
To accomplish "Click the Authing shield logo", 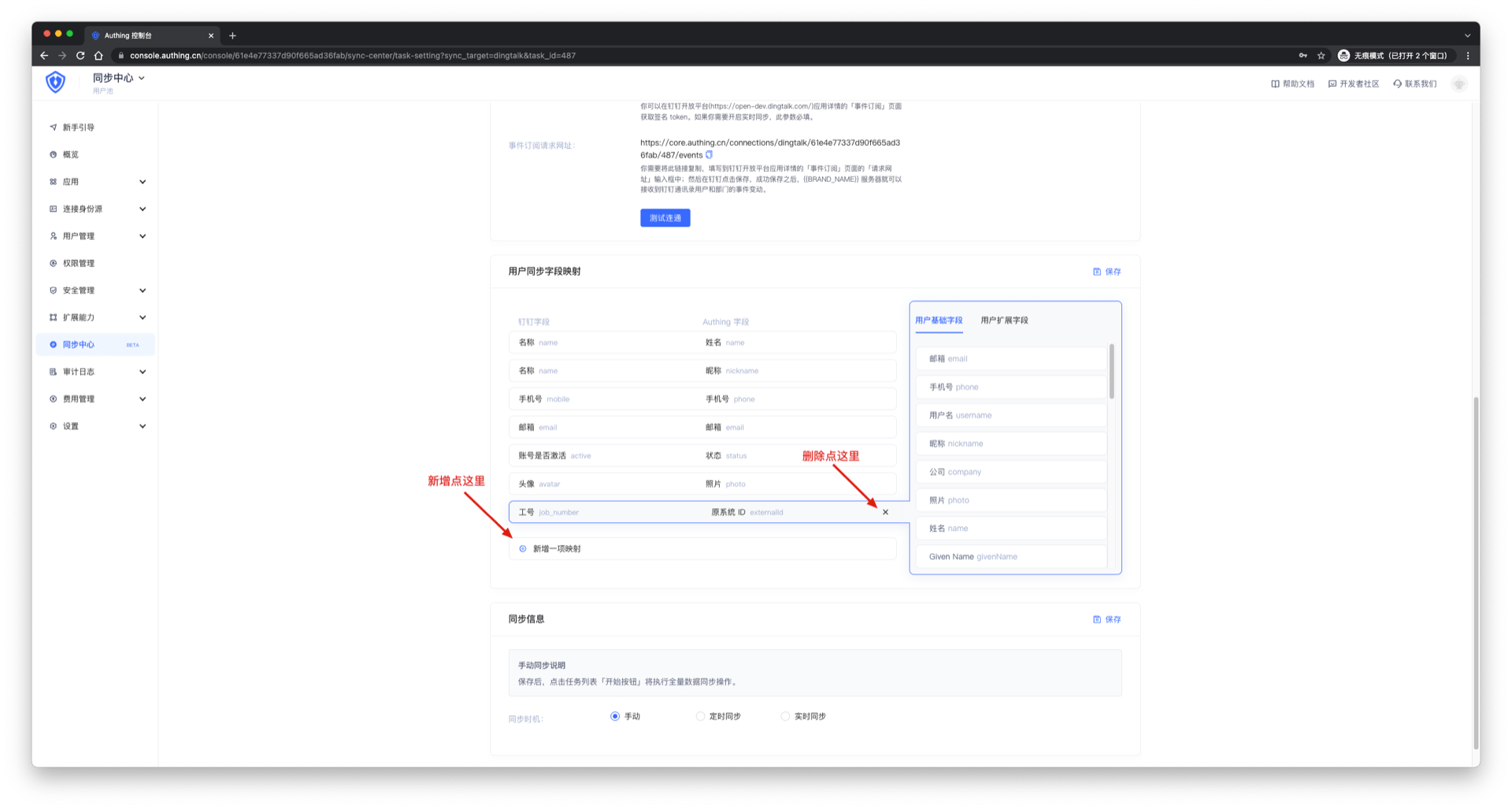I will 55,82.
